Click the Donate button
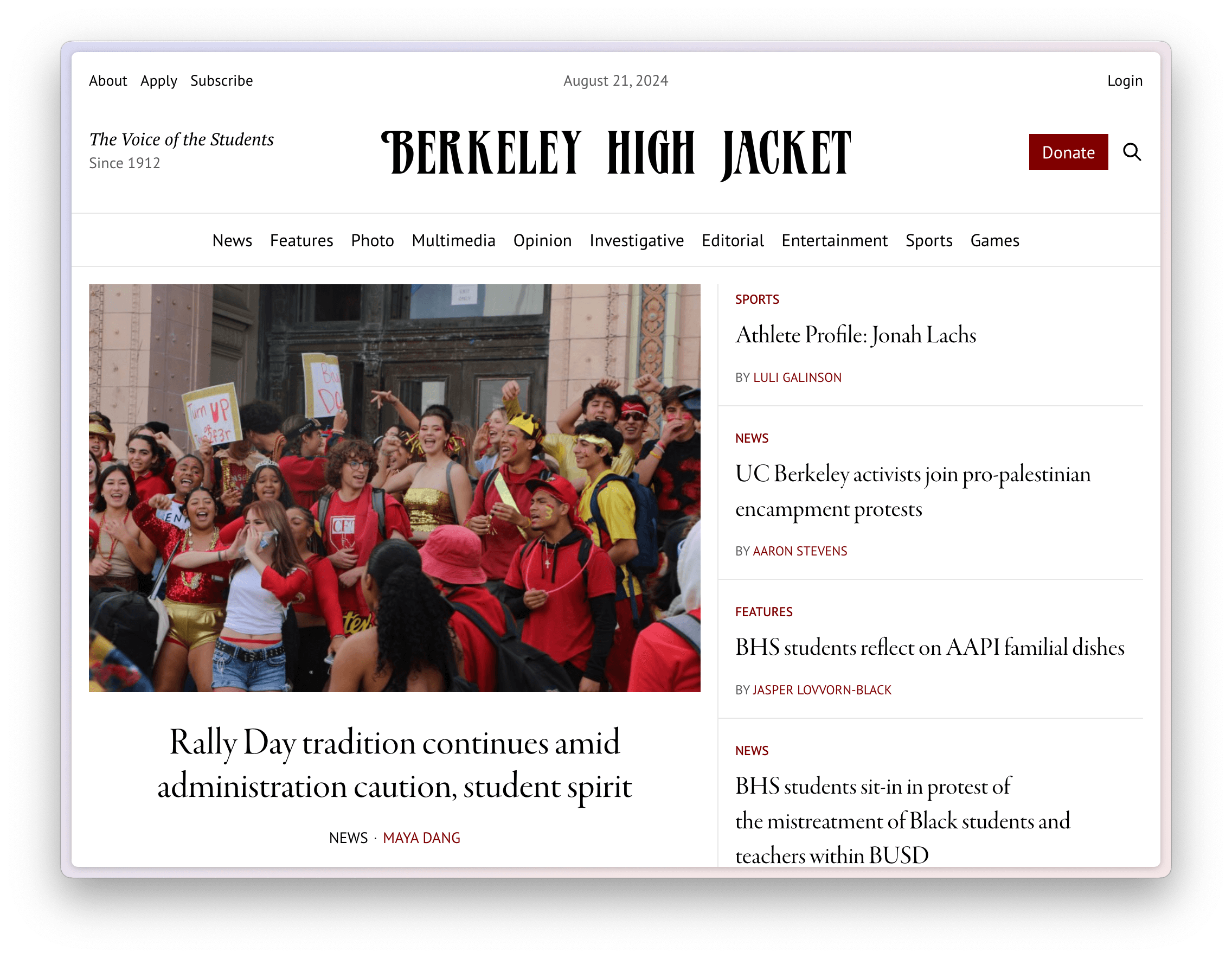This screenshot has height=958, width=1232. (1067, 152)
